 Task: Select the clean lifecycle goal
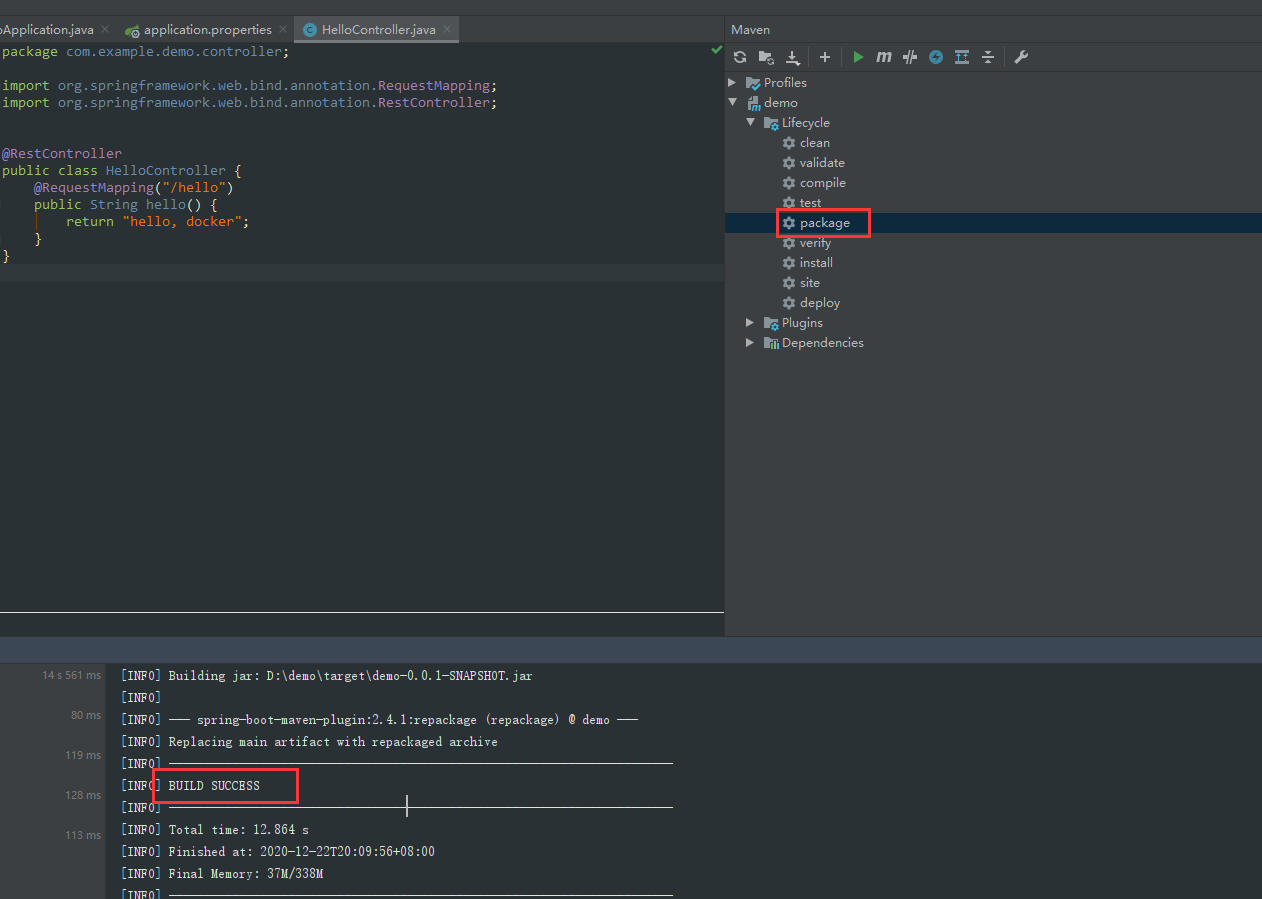pyautogui.click(x=815, y=142)
